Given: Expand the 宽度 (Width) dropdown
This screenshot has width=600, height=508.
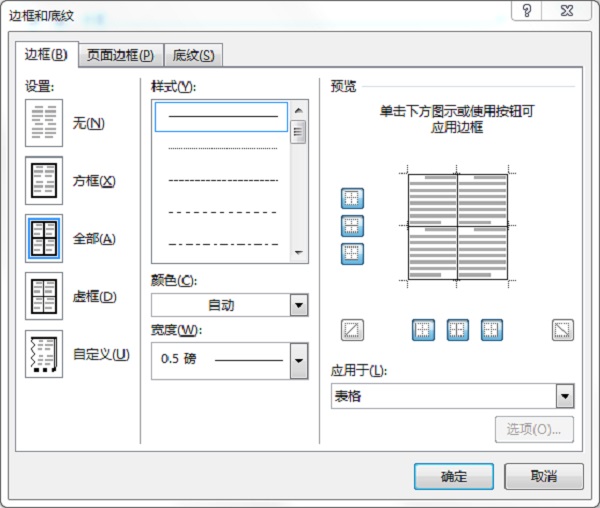Looking at the screenshot, I should (298, 360).
